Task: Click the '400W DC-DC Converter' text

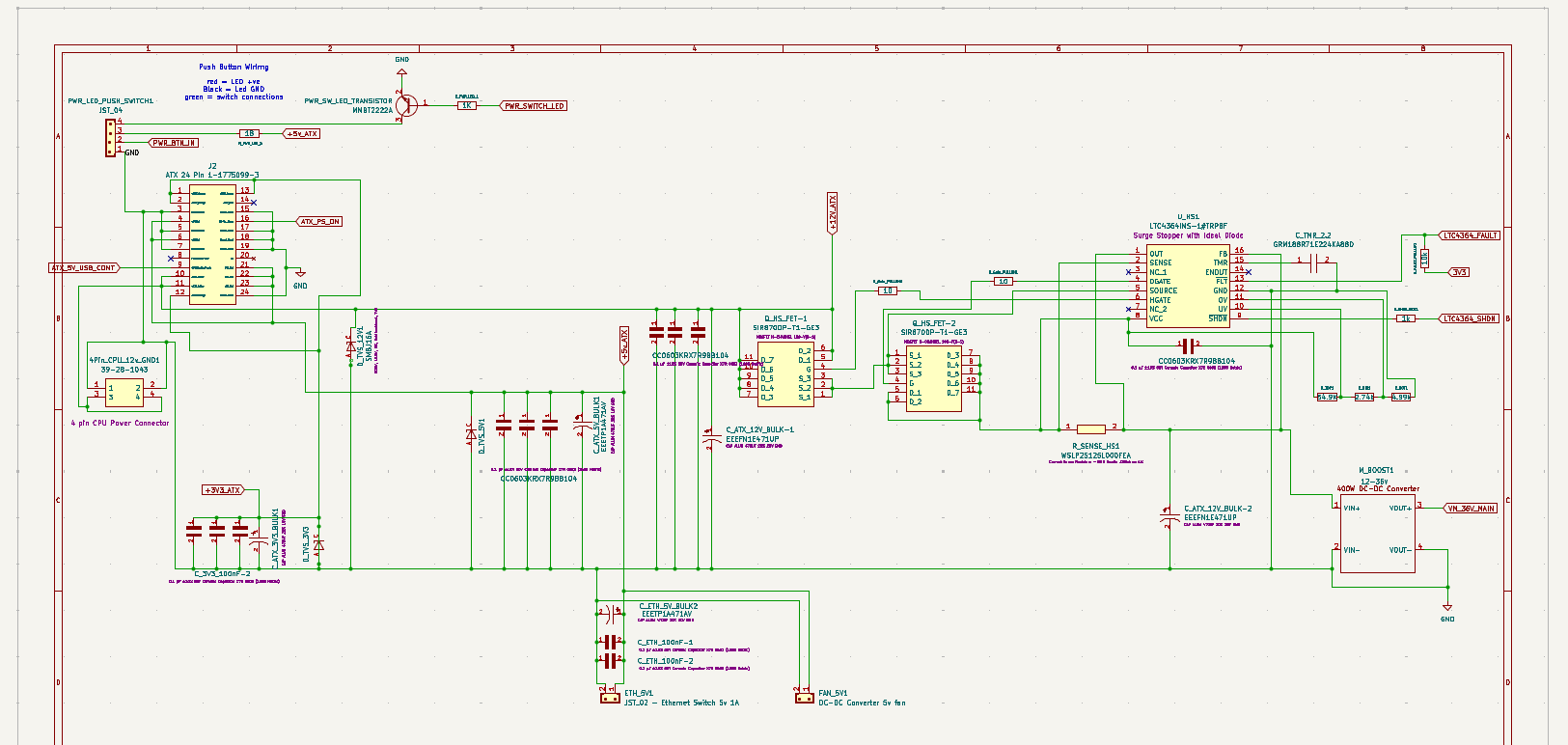Action: (x=1378, y=488)
